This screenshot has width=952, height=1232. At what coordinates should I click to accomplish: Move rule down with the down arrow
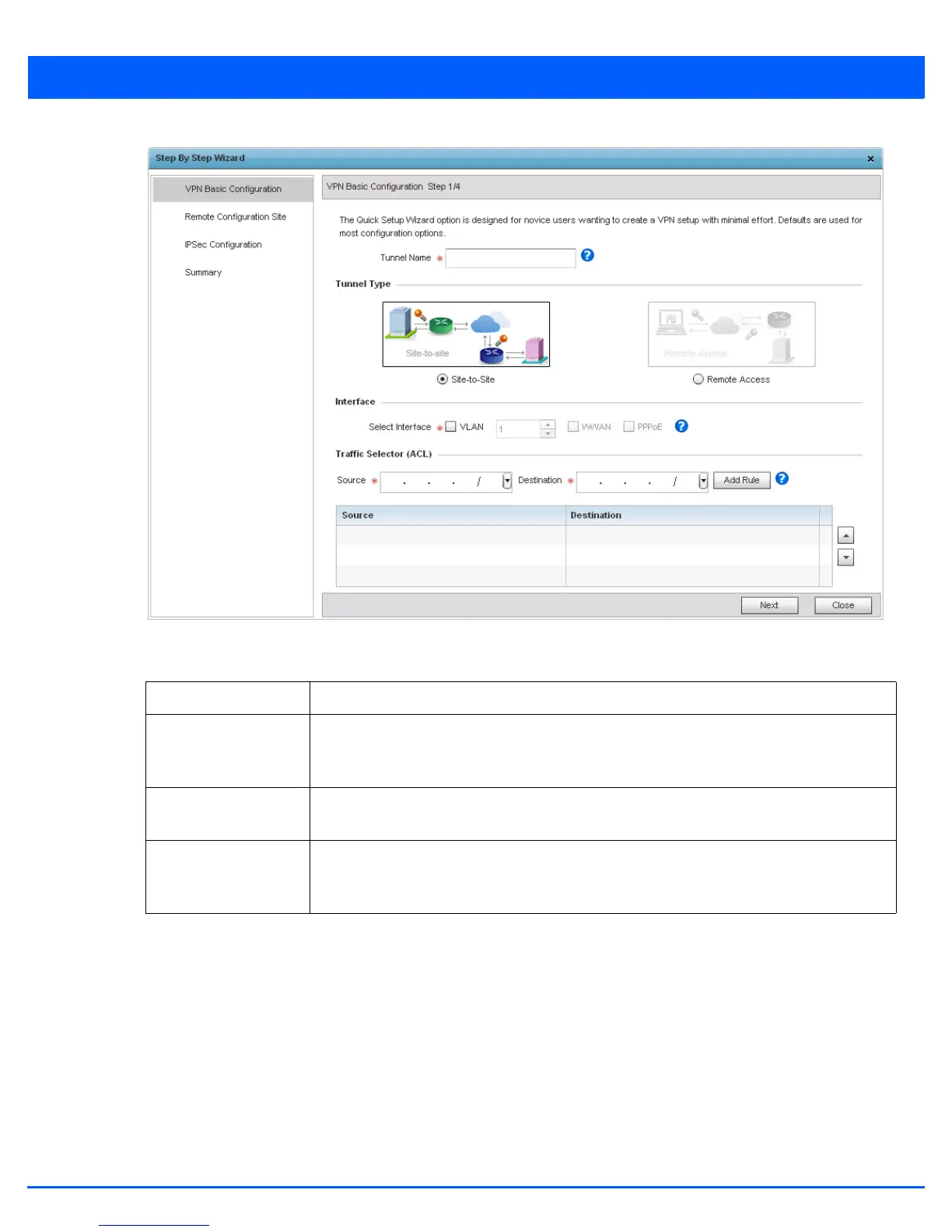click(846, 558)
